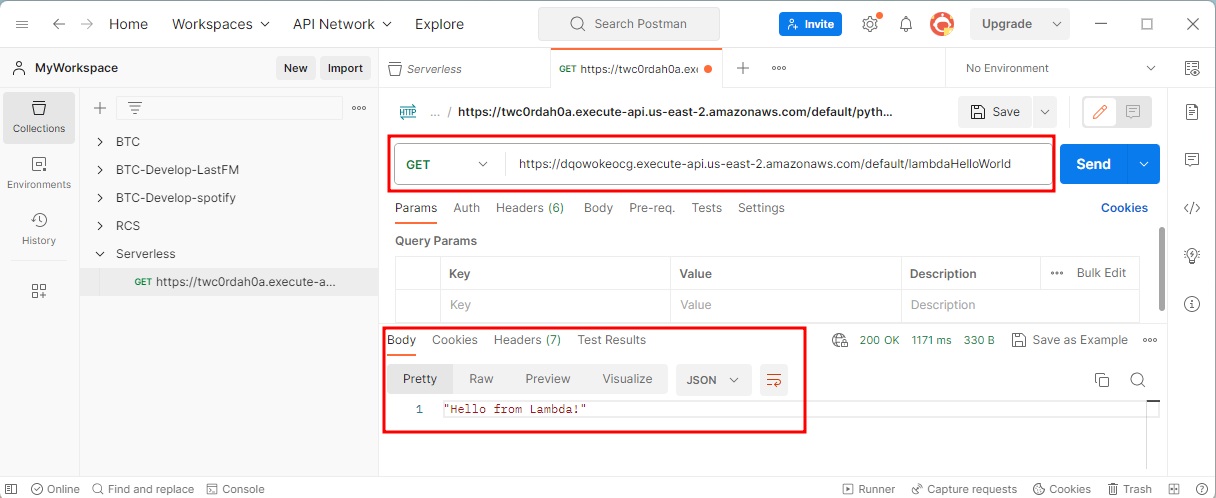Screen dimensions: 1216x498
Task: Open Related requests lightbulb icon
Action: [1191, 256]
